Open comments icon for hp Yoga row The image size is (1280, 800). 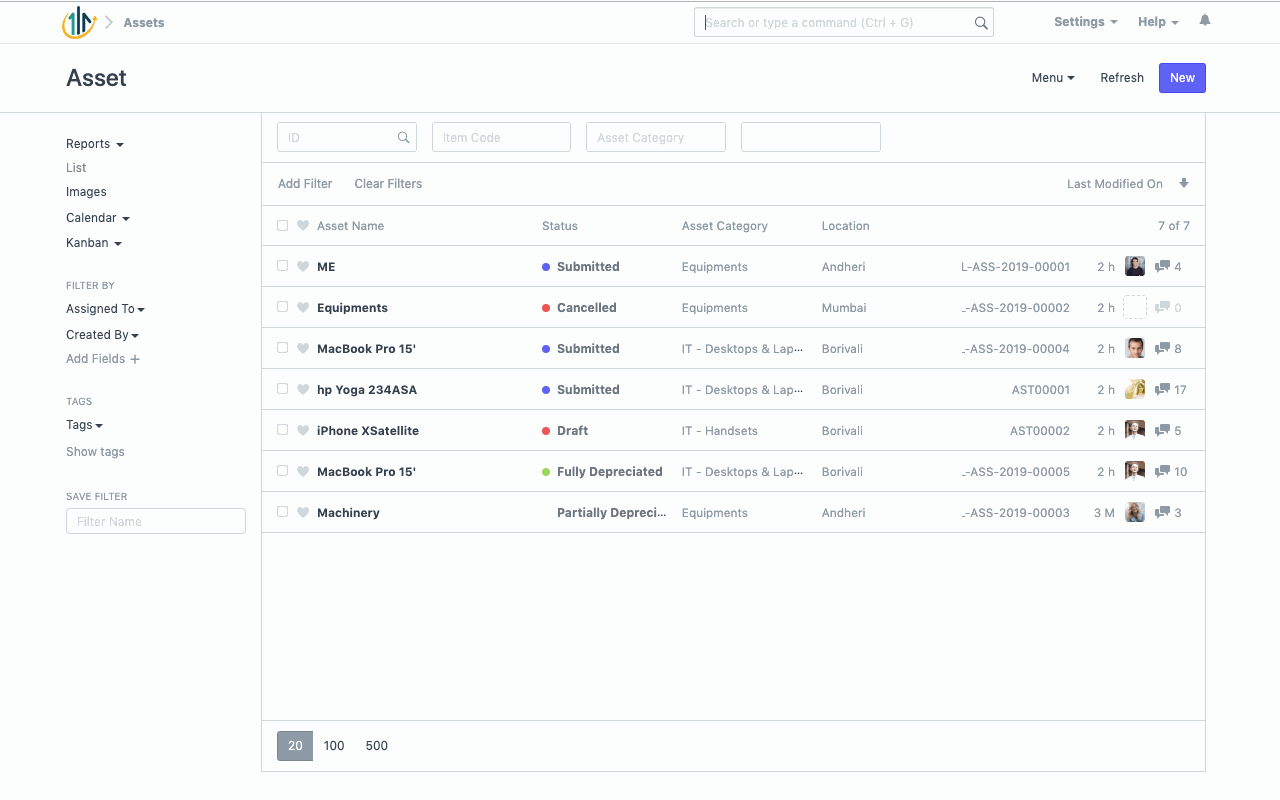(1162, 390)
